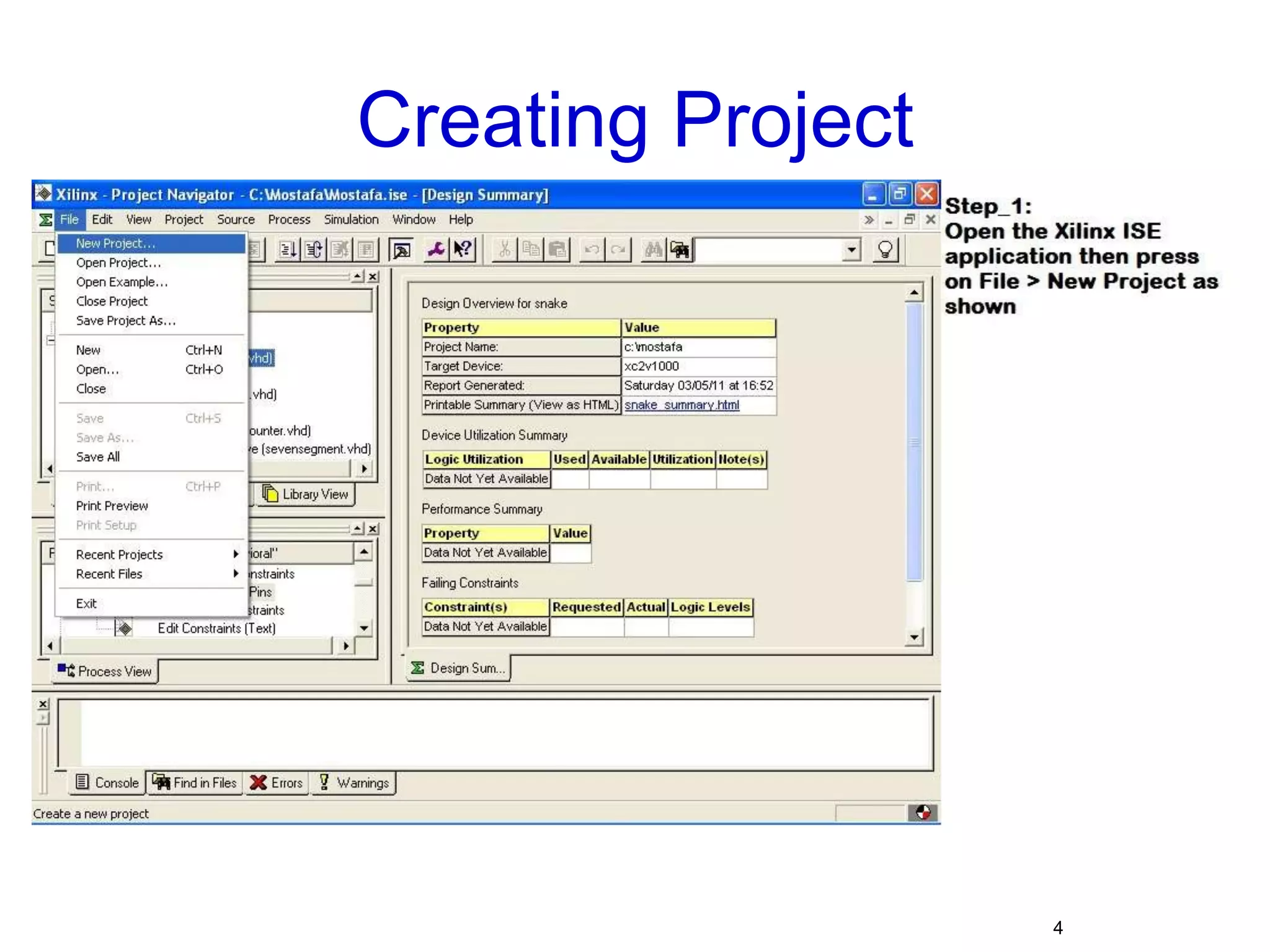The image size is (1270, 952).
Task: Click the Design Summary vertical scrollbar thumb
Action: 914,441
